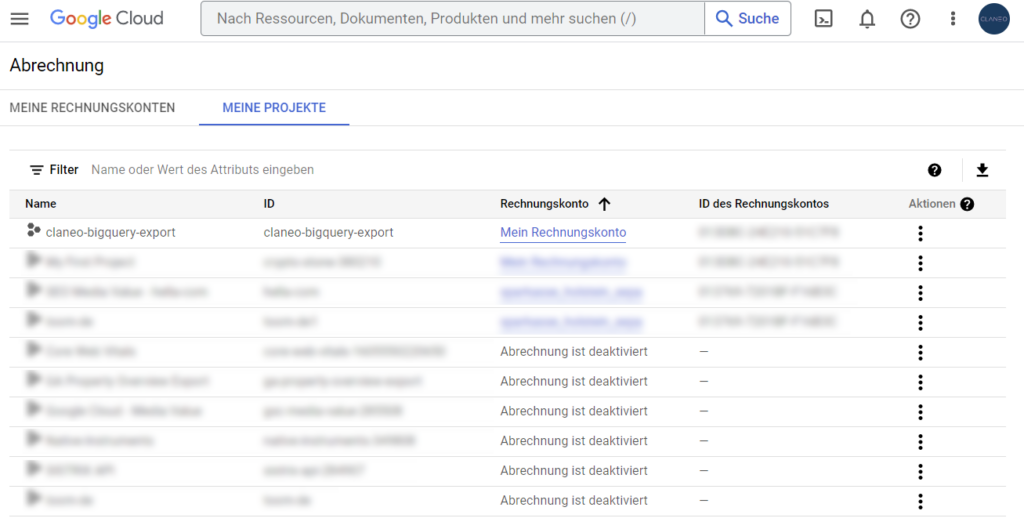Switch to the Meine Rechnungskonten tab
1024x529 pixels.
click(92, 108)
